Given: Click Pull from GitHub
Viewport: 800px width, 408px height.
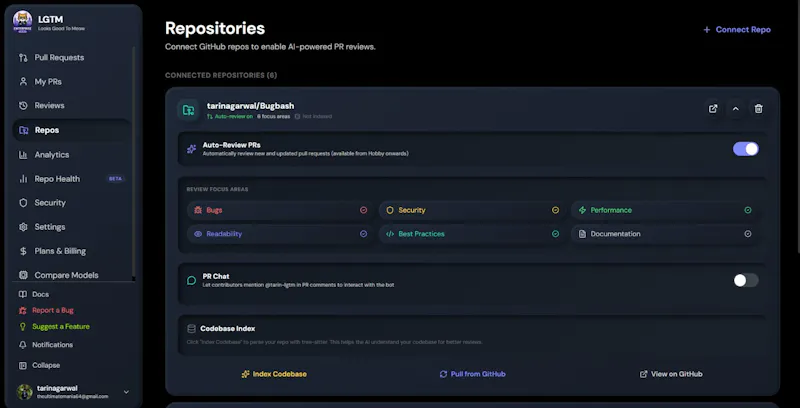Looking at the screenshot, I should pyautogui.click(x=472, y=374).
